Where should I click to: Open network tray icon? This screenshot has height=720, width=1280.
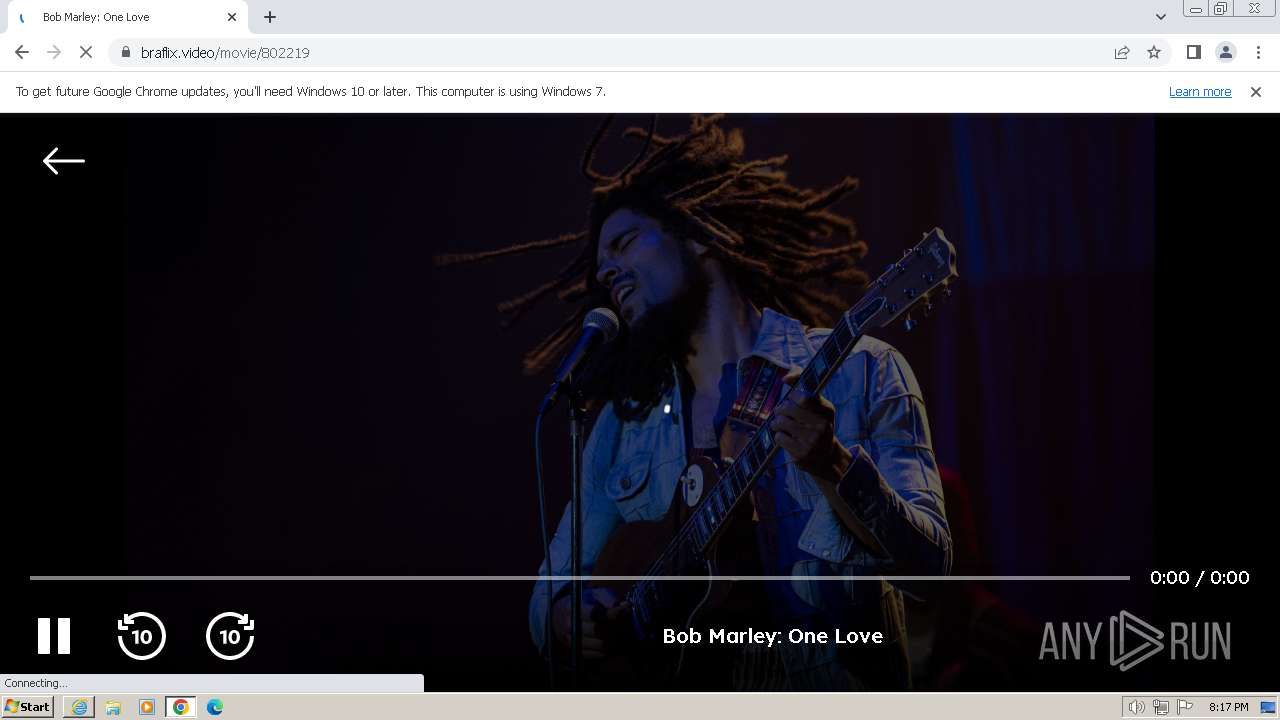tap(1161, 707)
